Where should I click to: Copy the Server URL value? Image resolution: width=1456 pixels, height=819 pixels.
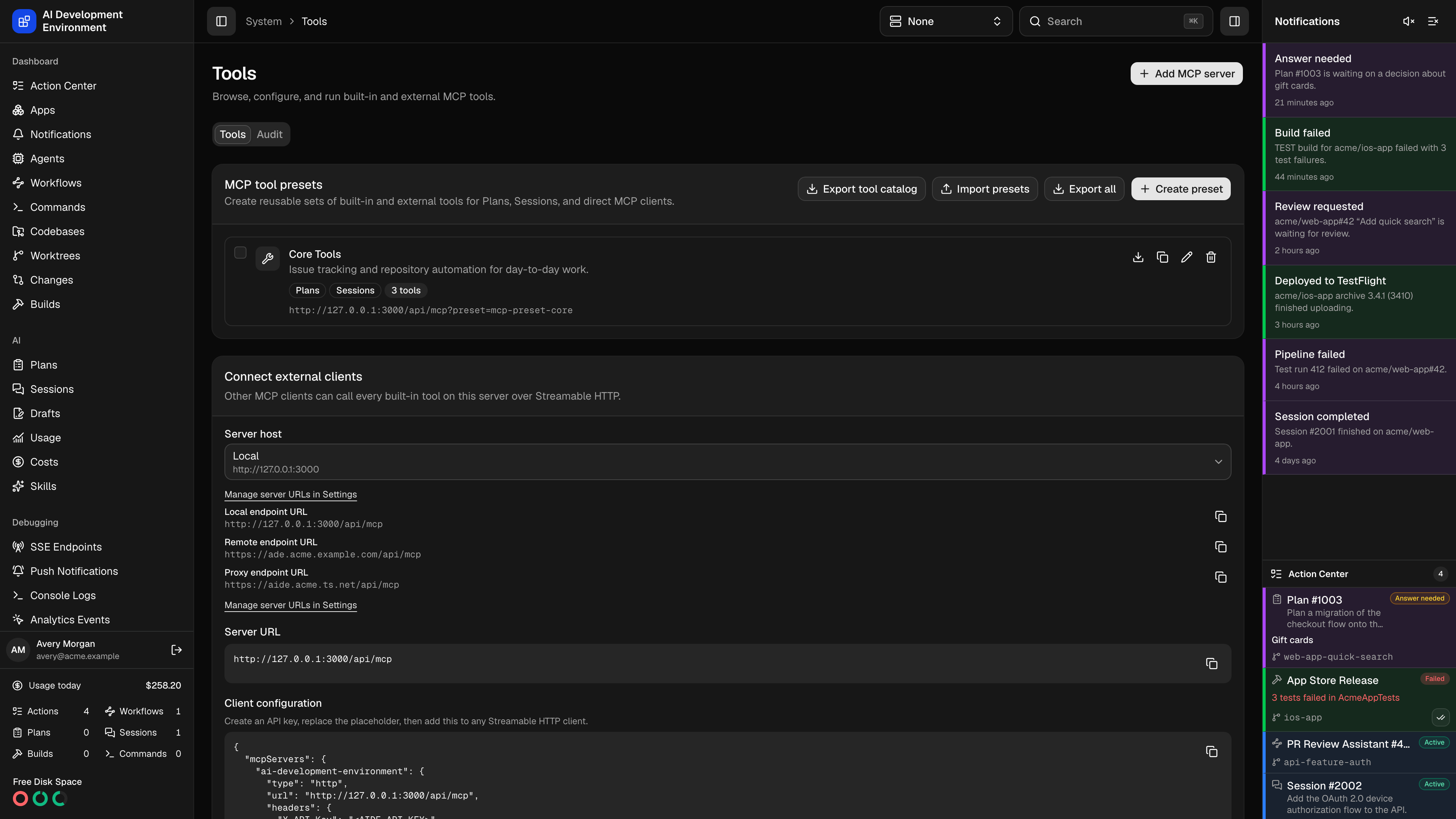tap(1211, 664)
